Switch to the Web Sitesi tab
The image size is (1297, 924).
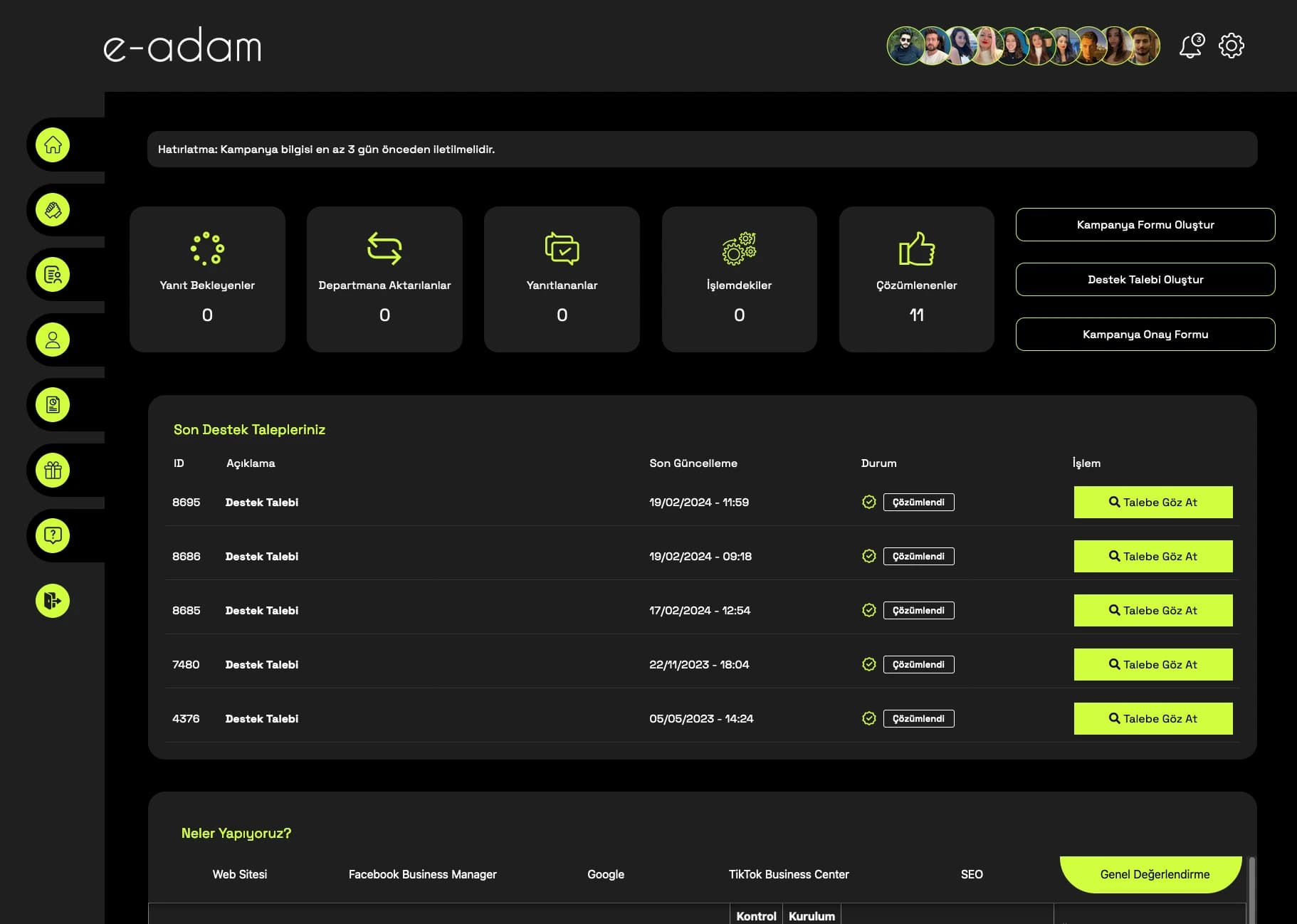[240, 874]
